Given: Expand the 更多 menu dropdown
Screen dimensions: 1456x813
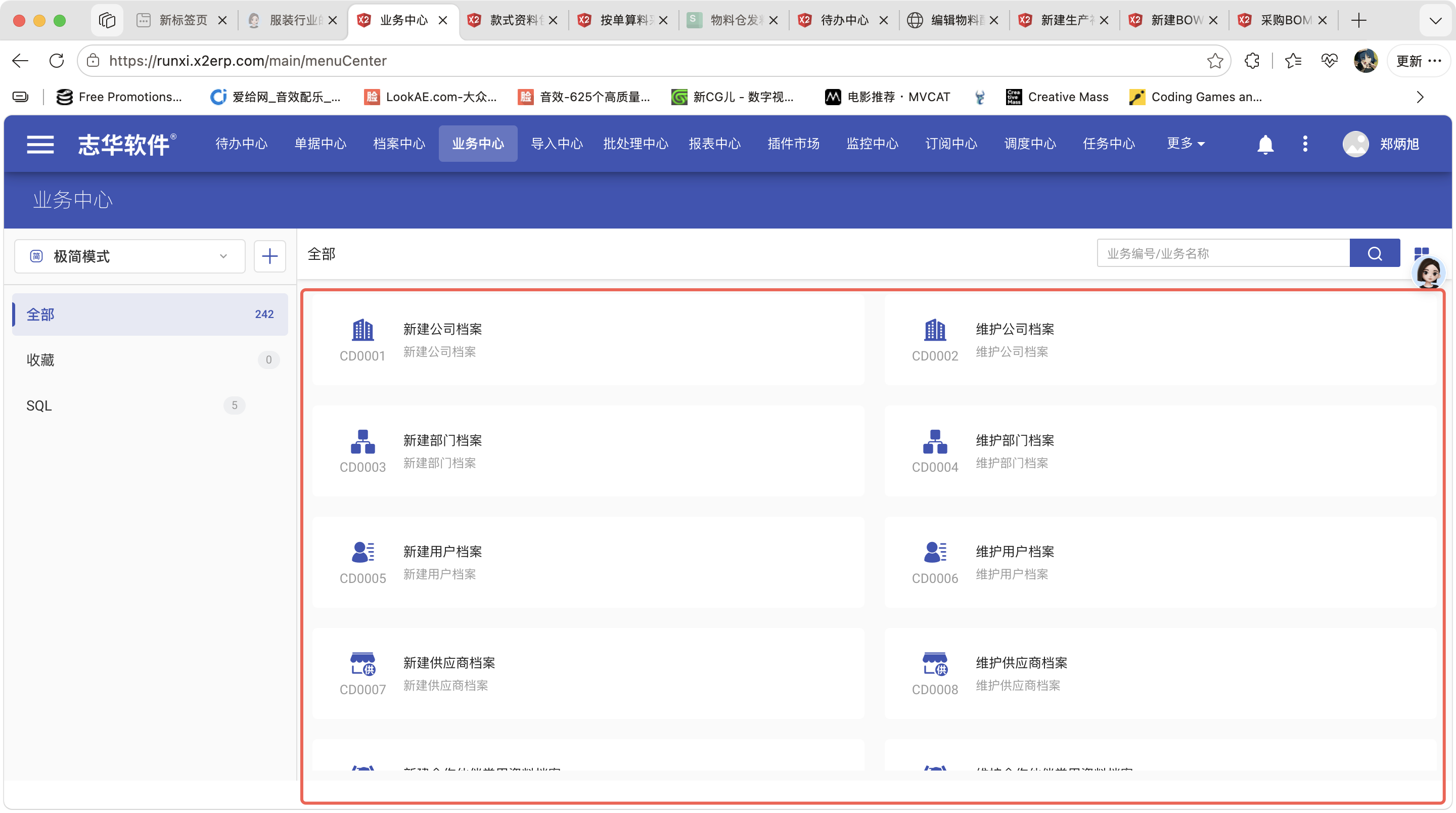Looking at the screenshot, I should pyautogui.click(x=1185, y=144).
